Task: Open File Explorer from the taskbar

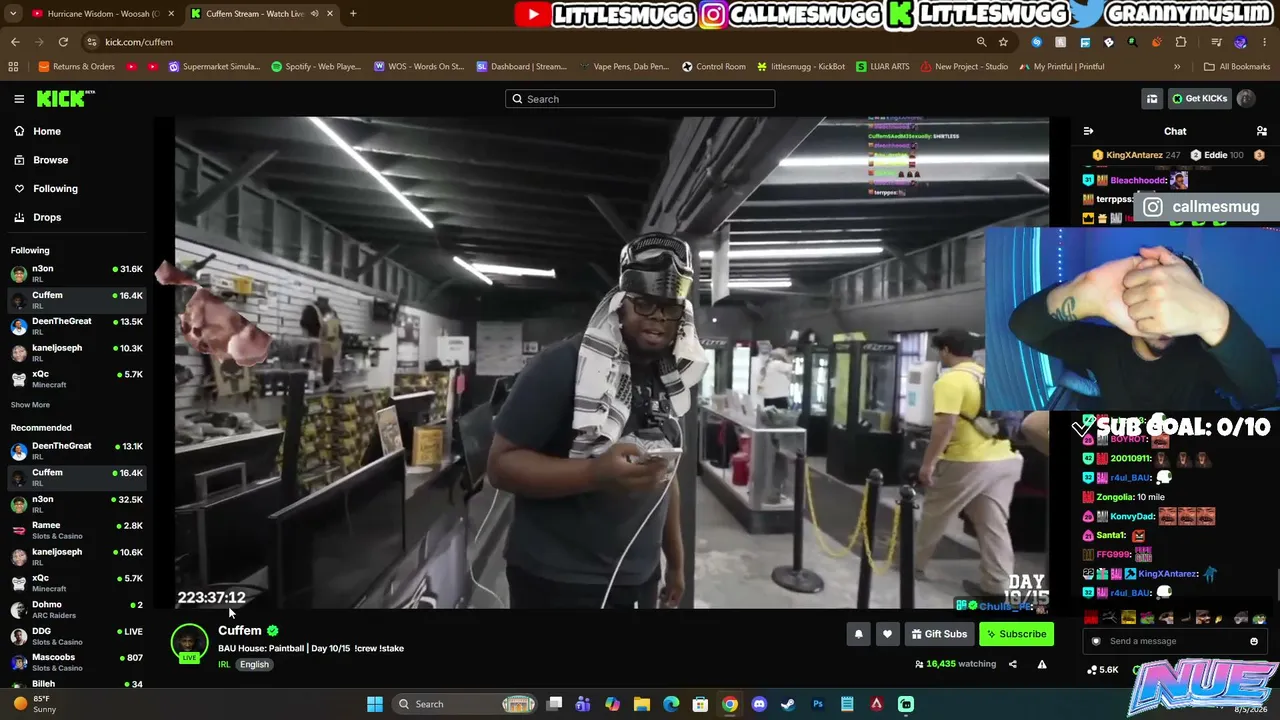Action: [x=642, y=704]
